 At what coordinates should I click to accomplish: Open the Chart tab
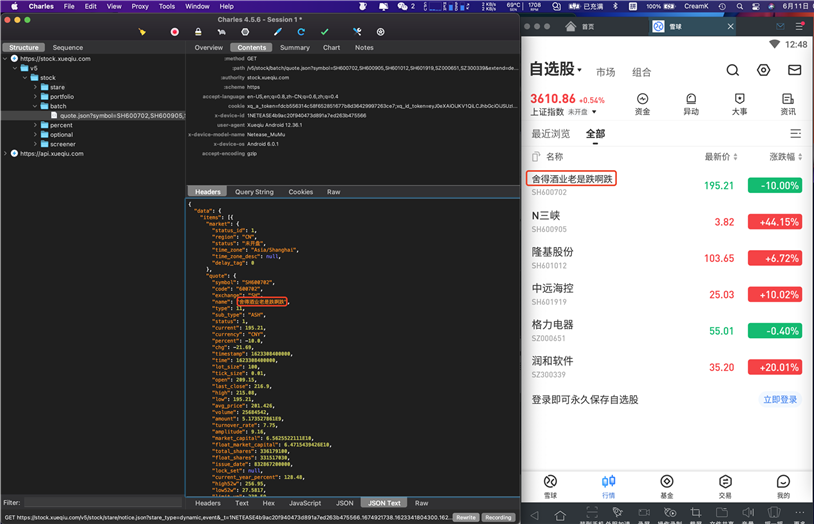[331, 47]
